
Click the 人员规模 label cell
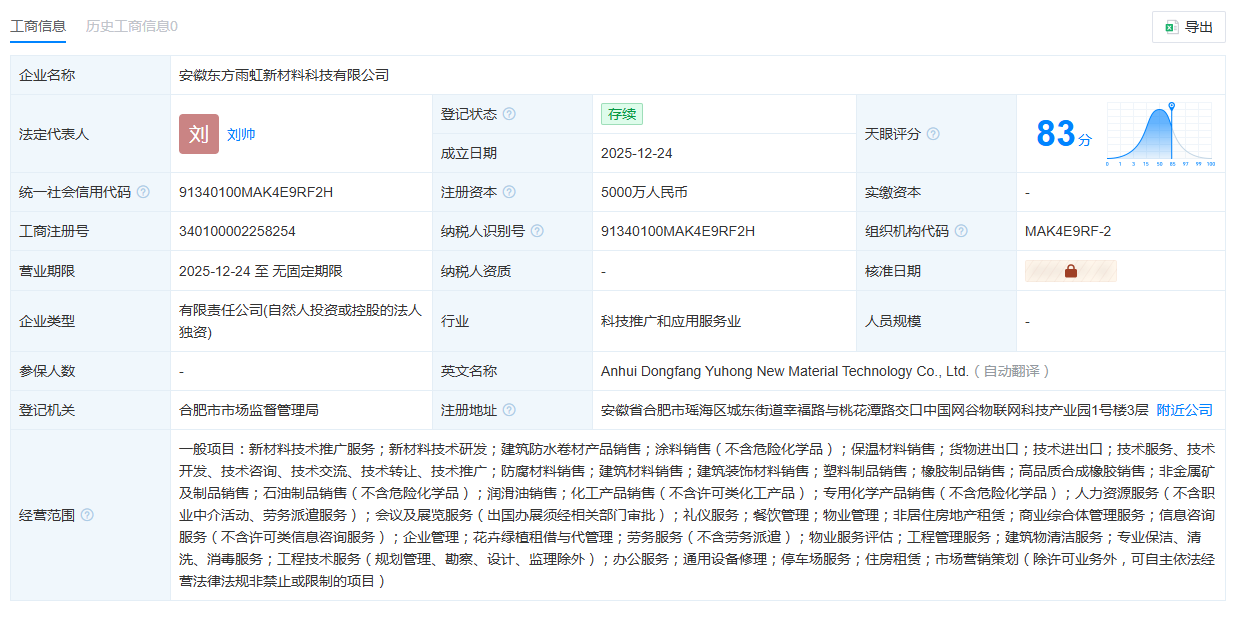[936, 321]
